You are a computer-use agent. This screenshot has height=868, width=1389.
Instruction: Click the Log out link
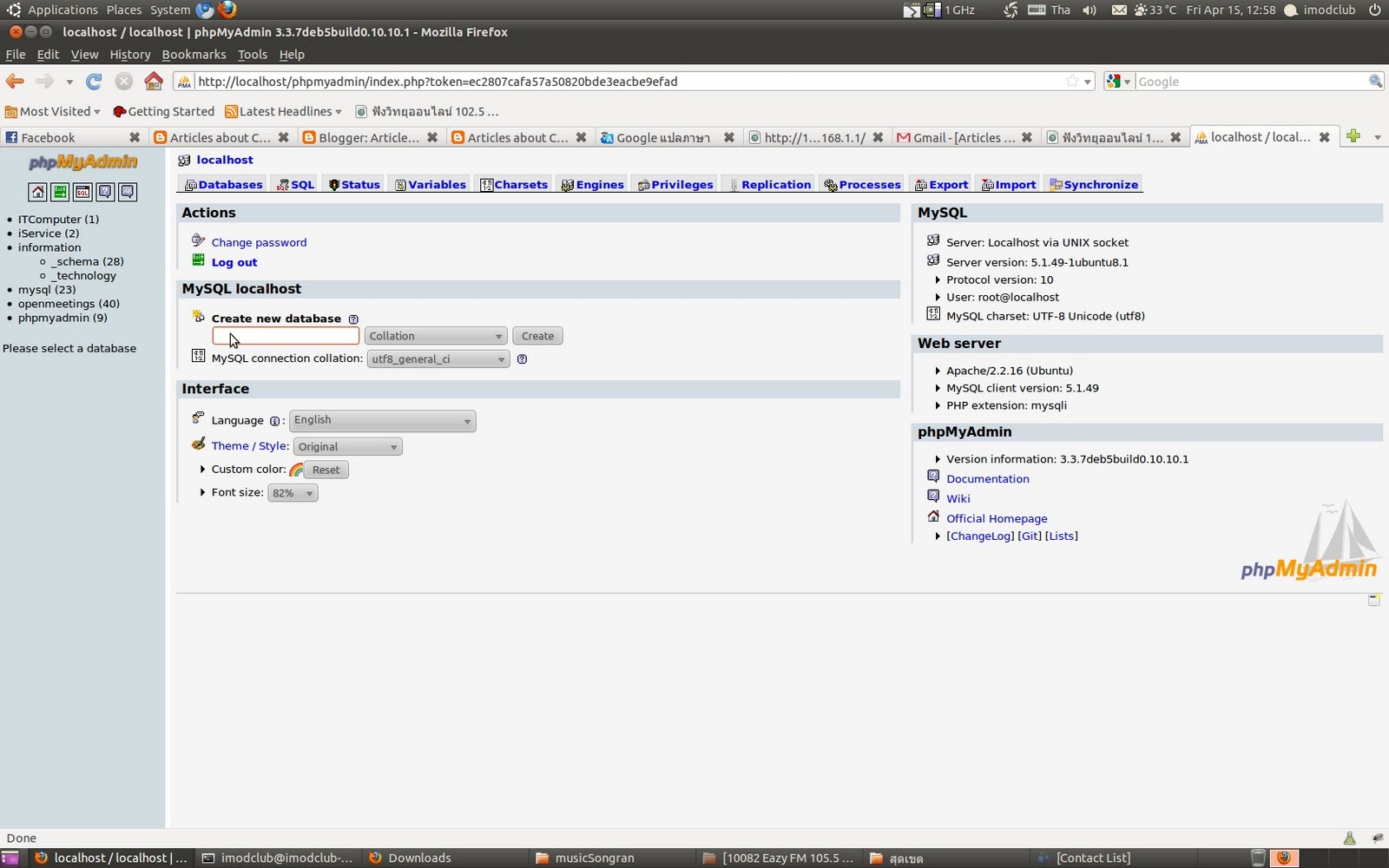click(234, 262)
